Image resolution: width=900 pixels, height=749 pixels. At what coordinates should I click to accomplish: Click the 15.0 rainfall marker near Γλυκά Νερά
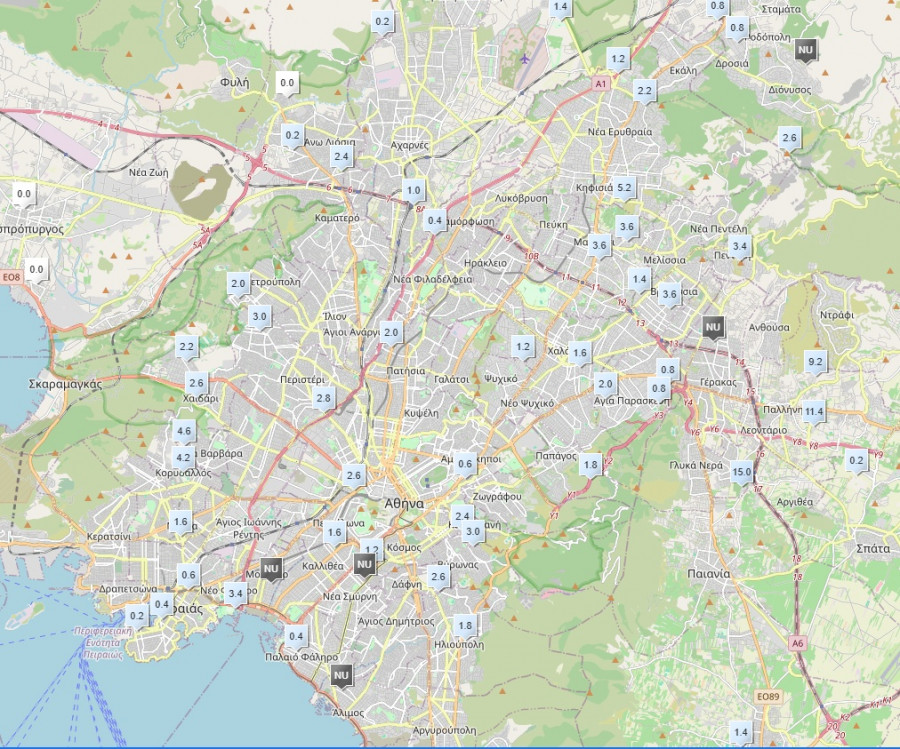[741, 472]
